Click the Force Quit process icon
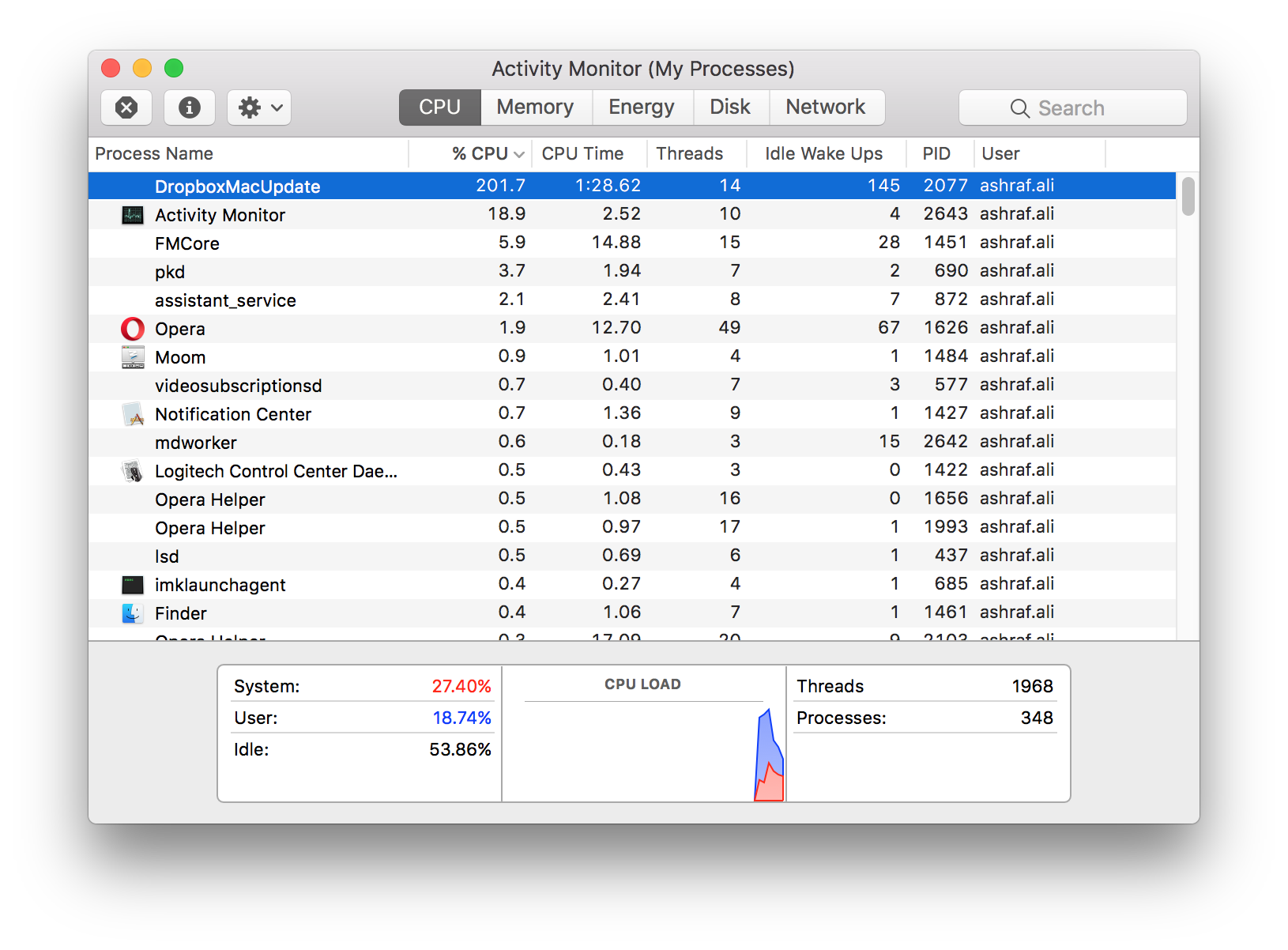The height and width of the screenshot is (950, 1288). 126,107
